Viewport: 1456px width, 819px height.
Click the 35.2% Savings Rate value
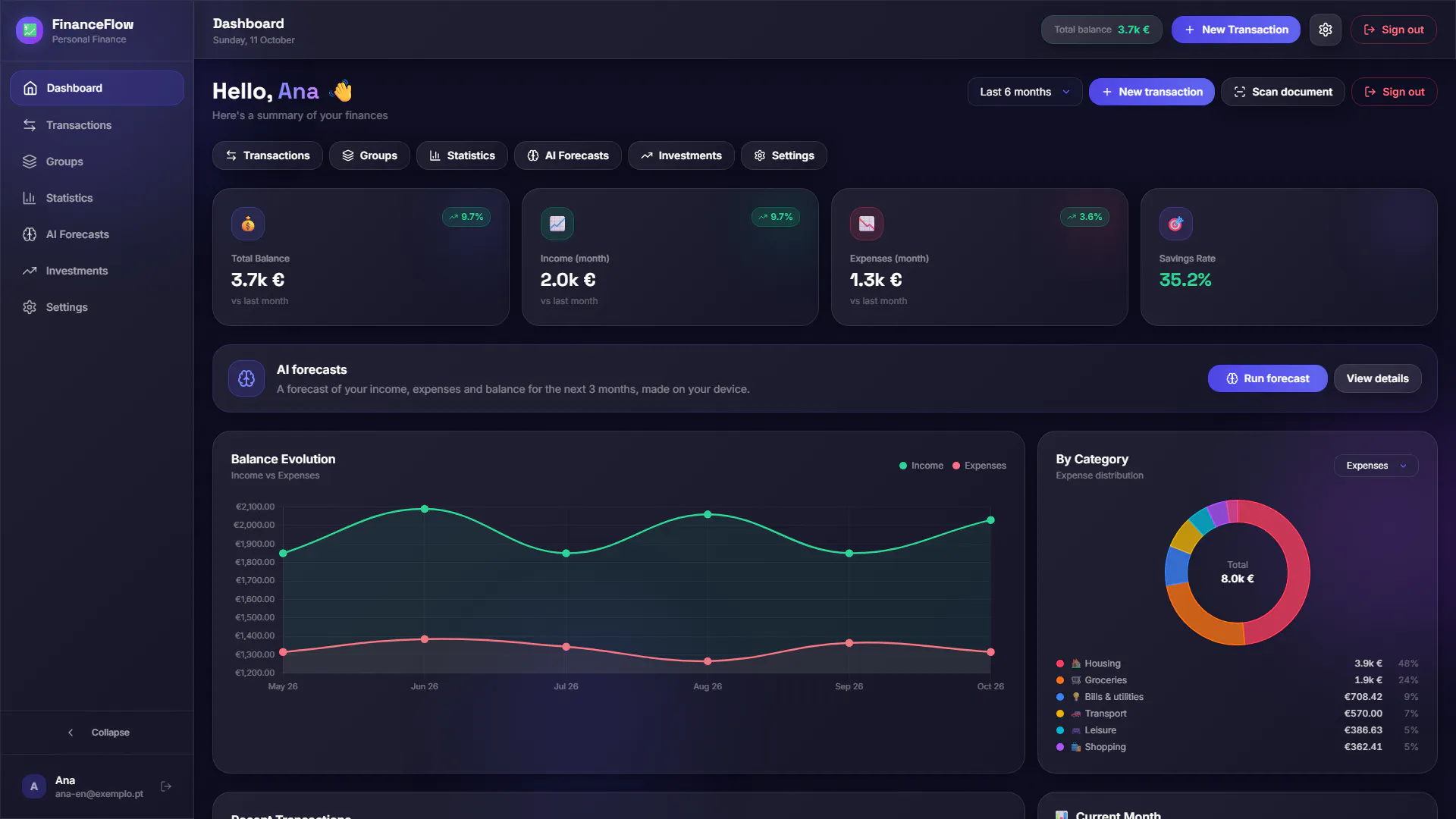click(1185, 280)
